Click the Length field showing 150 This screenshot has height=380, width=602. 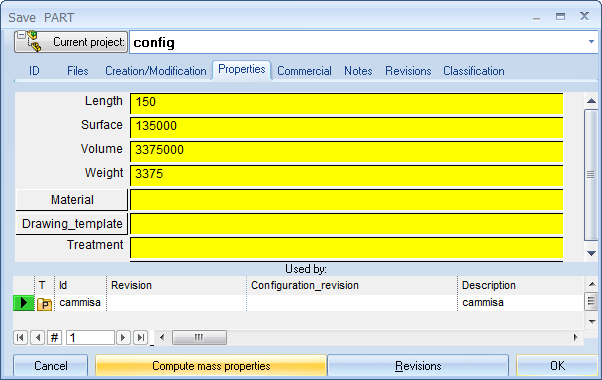[x=347, y=103]
